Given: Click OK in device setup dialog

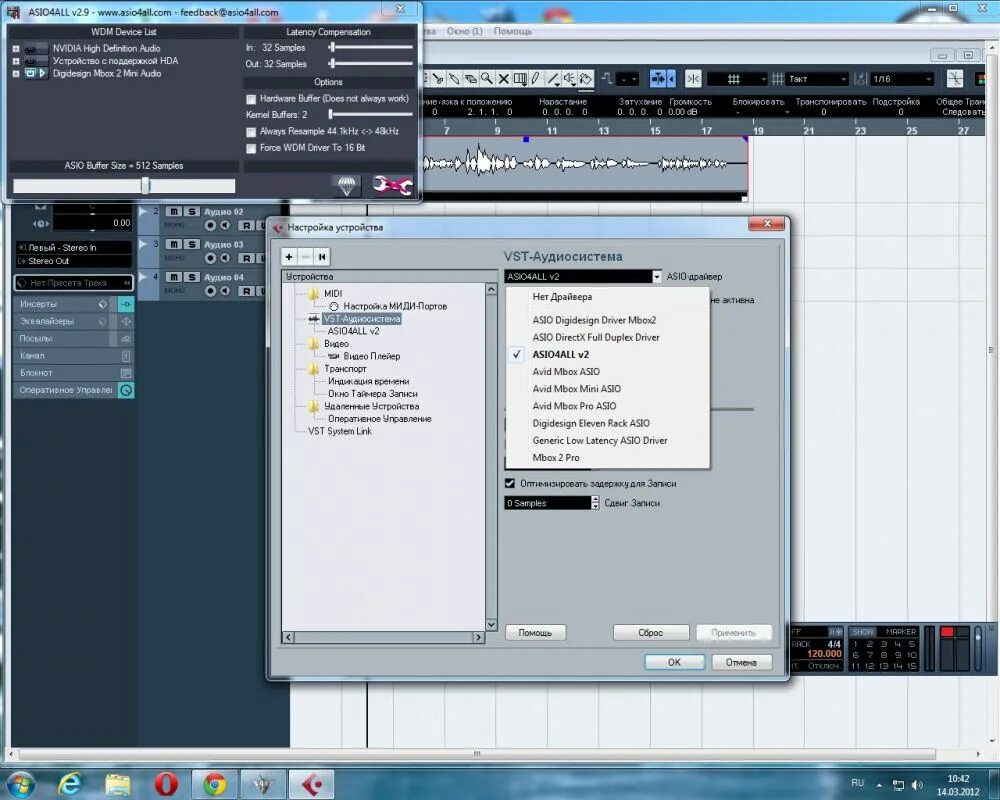Looking at the screenshot, I should (674, 662).
